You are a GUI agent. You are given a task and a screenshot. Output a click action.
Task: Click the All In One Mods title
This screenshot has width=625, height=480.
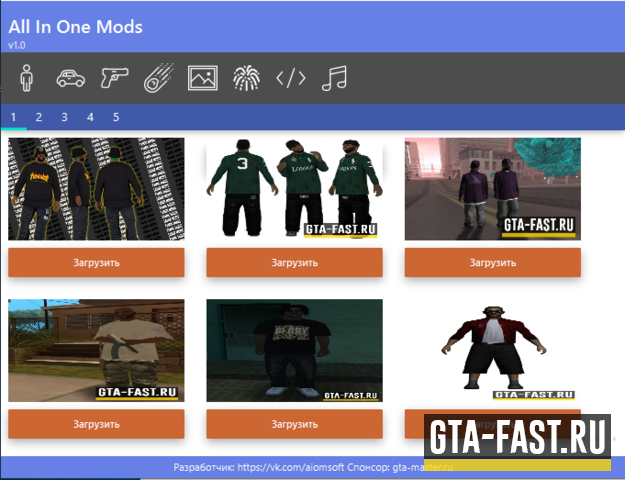point(75,27)
